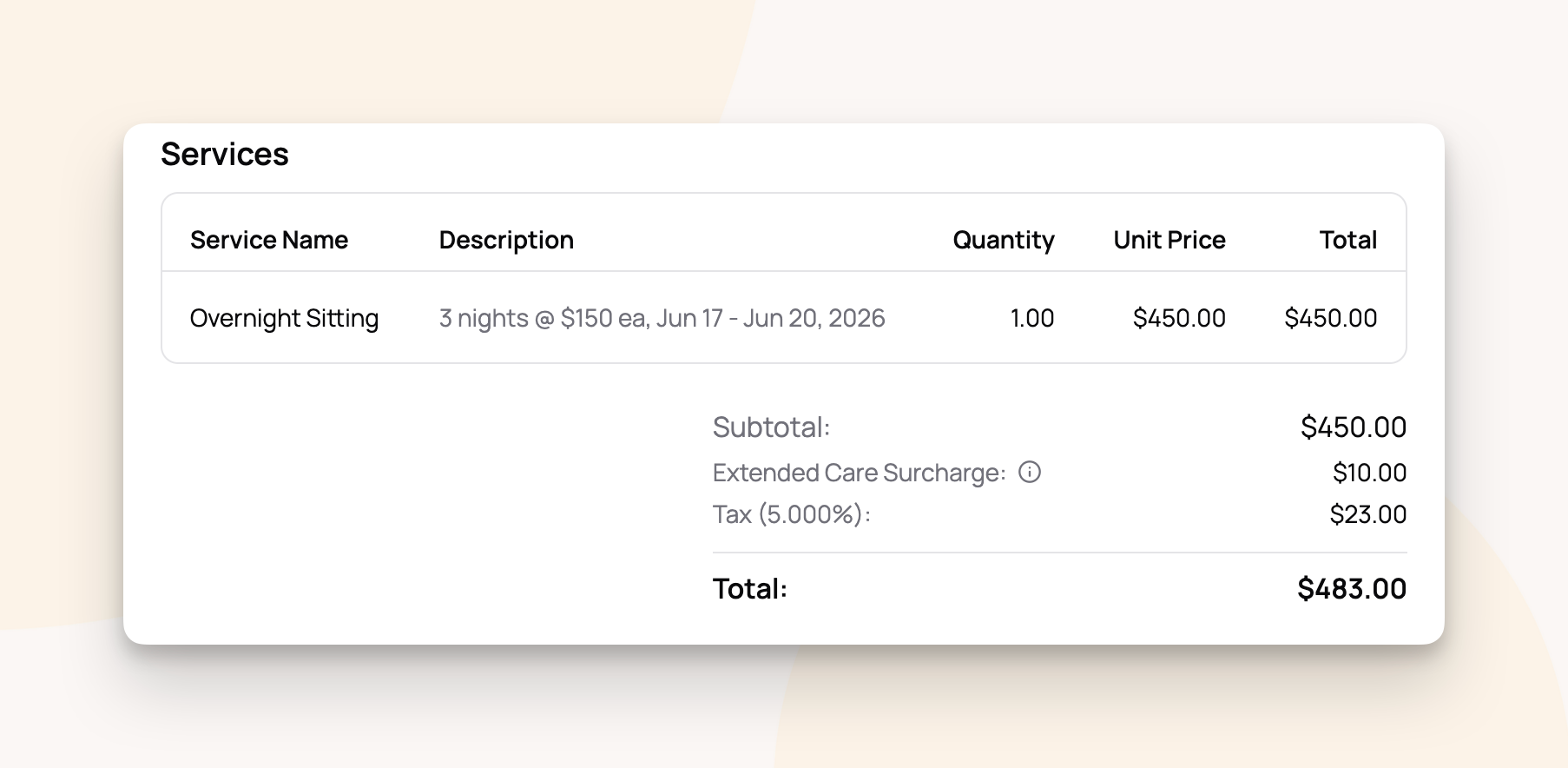Click the Services heading
Image resolution: width=1568 pixels, height=768 pixels.
[x=225, y=155]
